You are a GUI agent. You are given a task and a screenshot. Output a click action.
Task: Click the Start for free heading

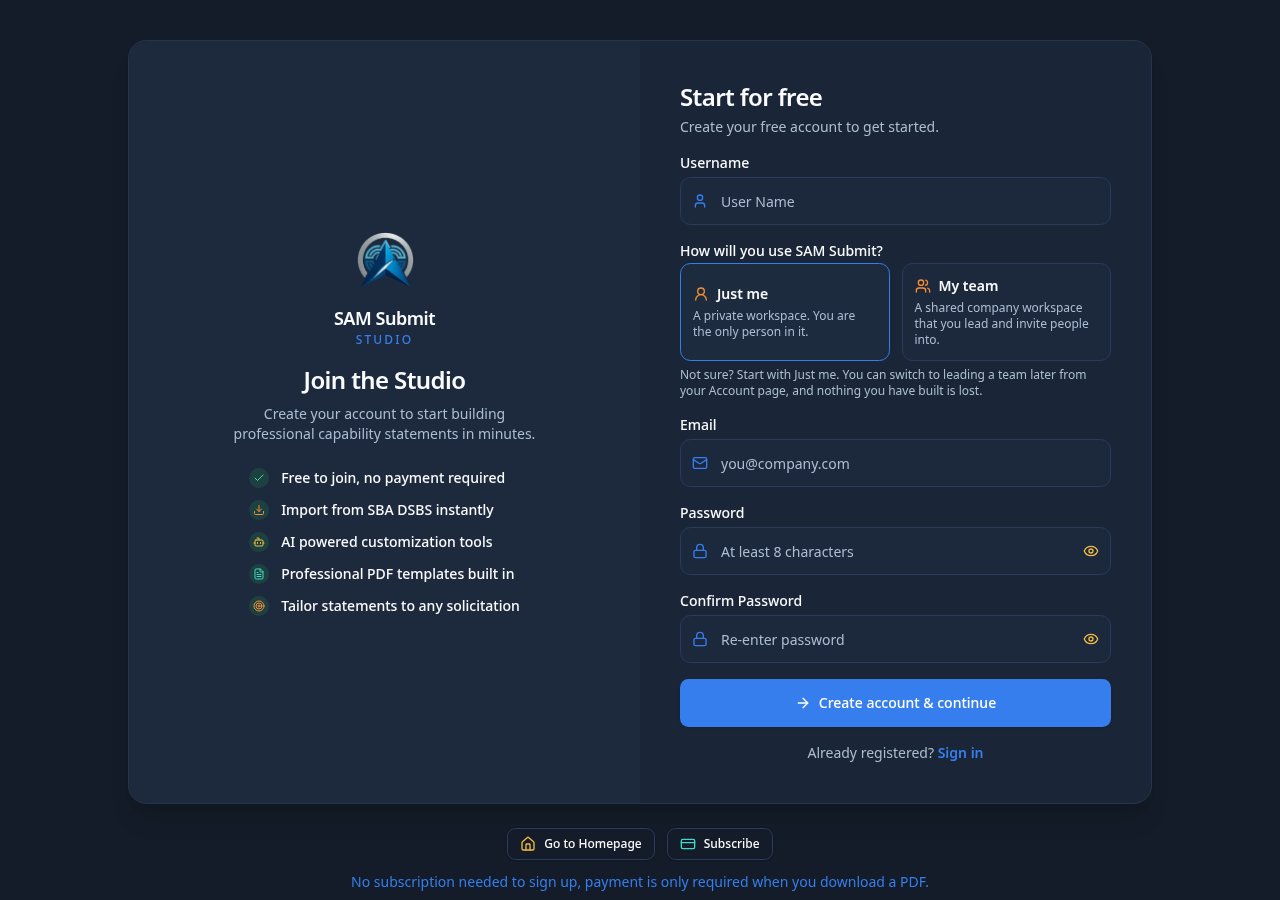751,97
